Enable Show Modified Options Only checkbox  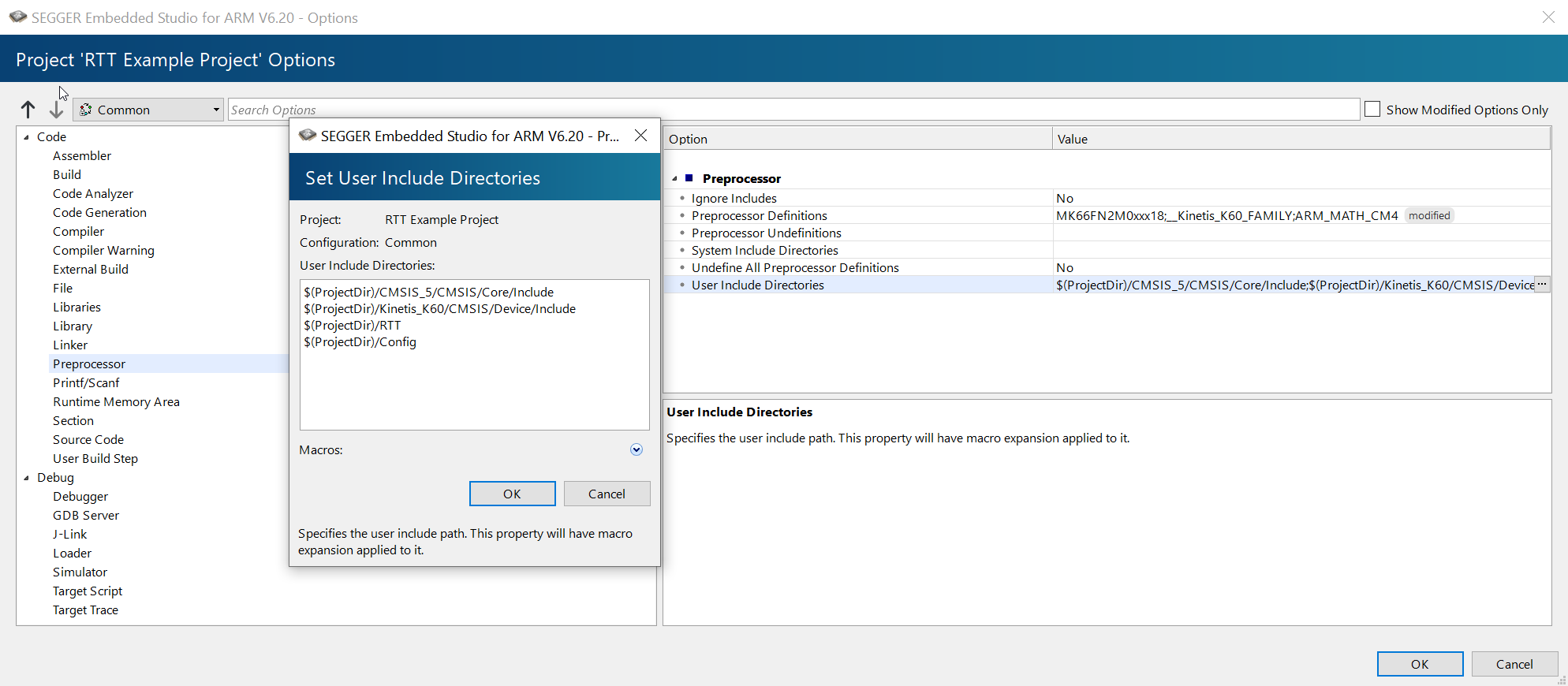[x=1372, y=110]
